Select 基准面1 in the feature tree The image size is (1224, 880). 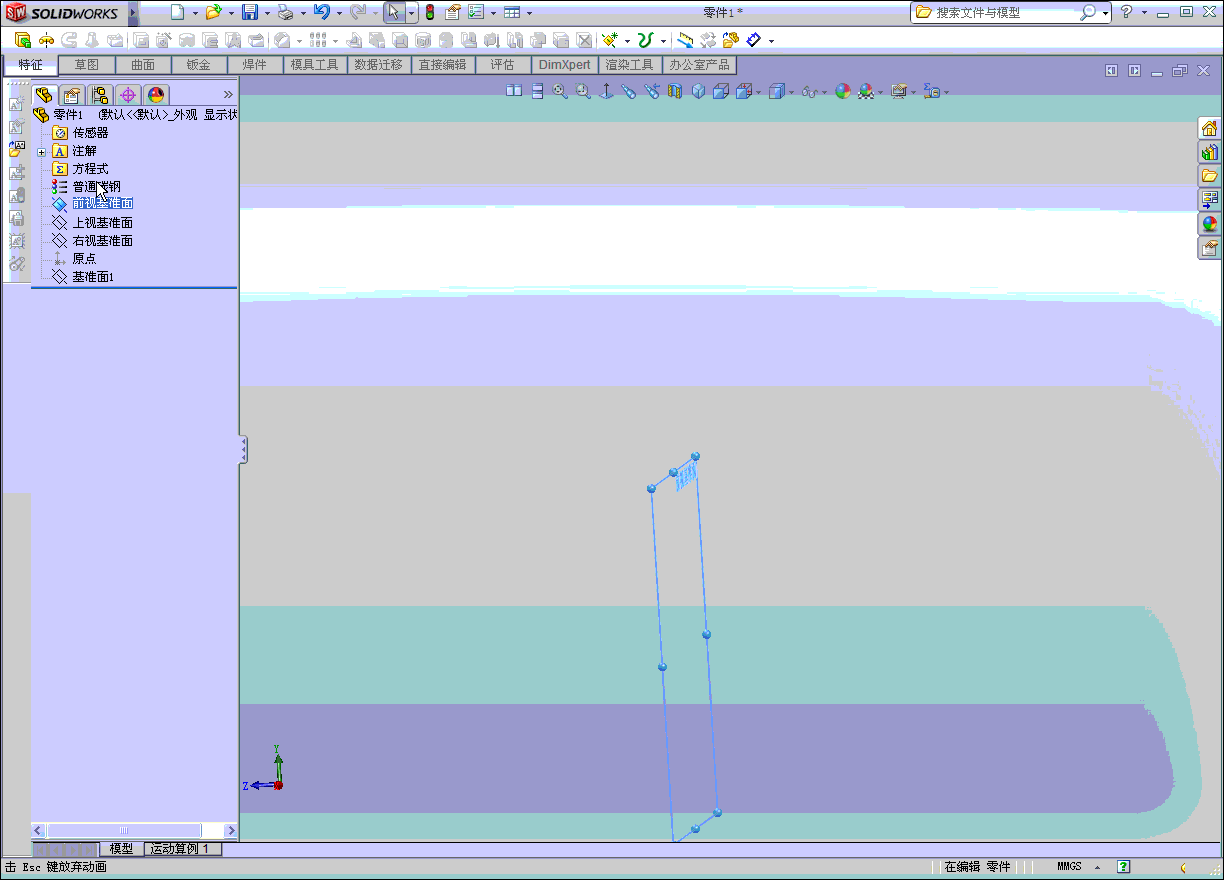93,277
